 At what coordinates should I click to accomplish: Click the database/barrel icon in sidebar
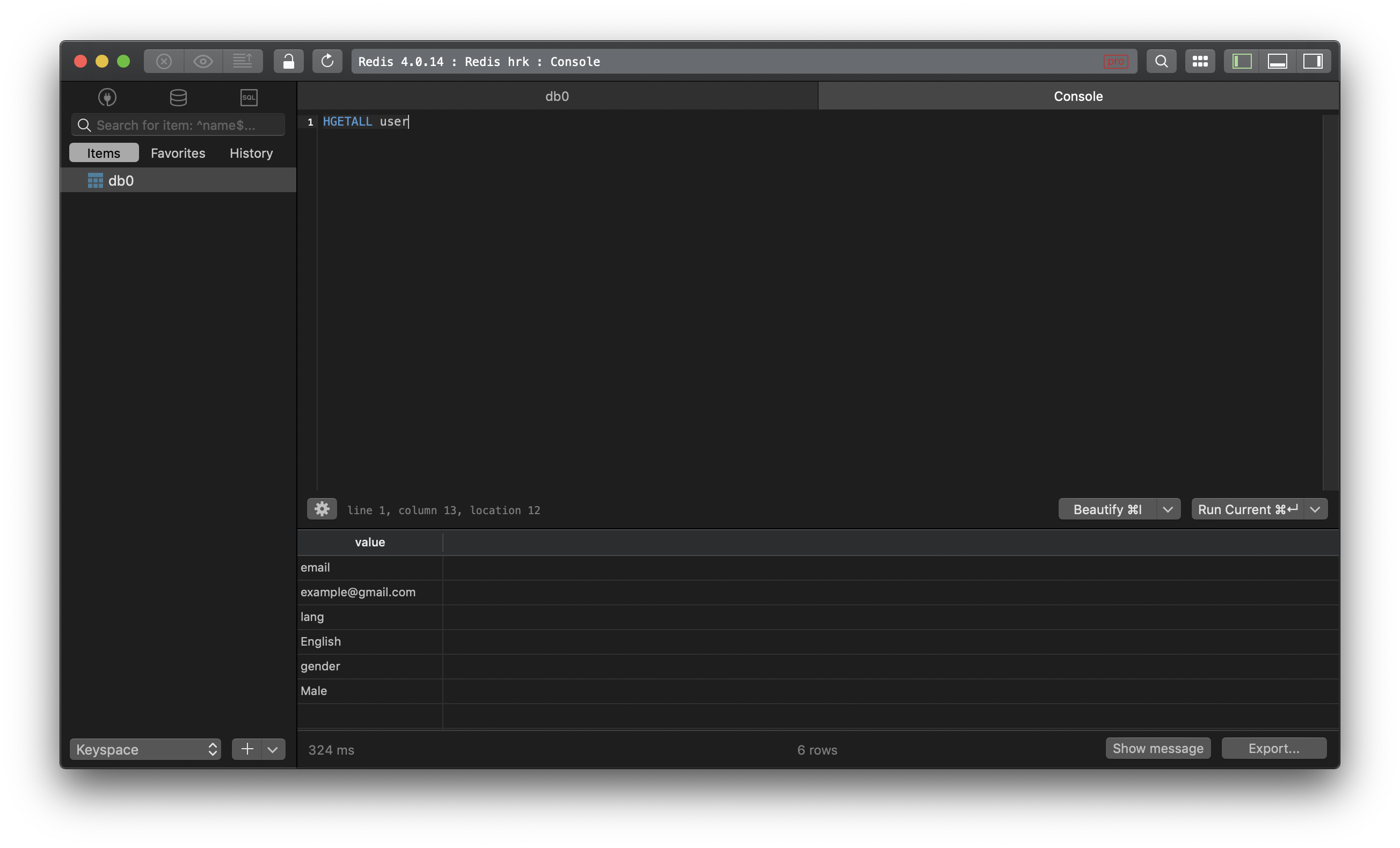pos(178,96)
